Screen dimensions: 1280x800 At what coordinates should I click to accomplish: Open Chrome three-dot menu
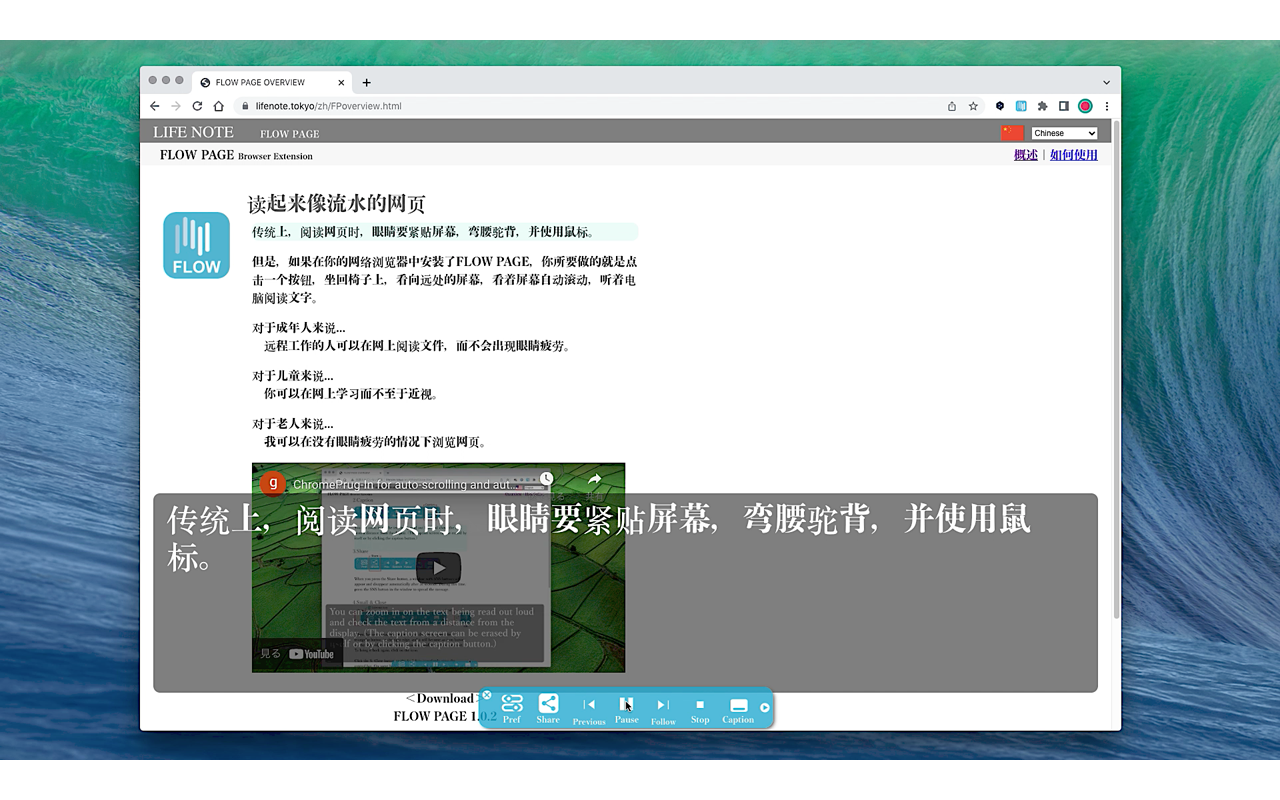(1106, 106)
